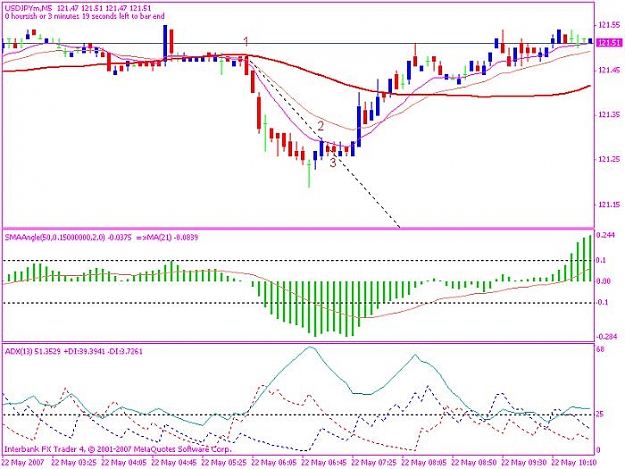The width and height of the screenshot is (625, 469).
Task: Click the ADX peak near 06:45
Action: (x=310, y=347)
